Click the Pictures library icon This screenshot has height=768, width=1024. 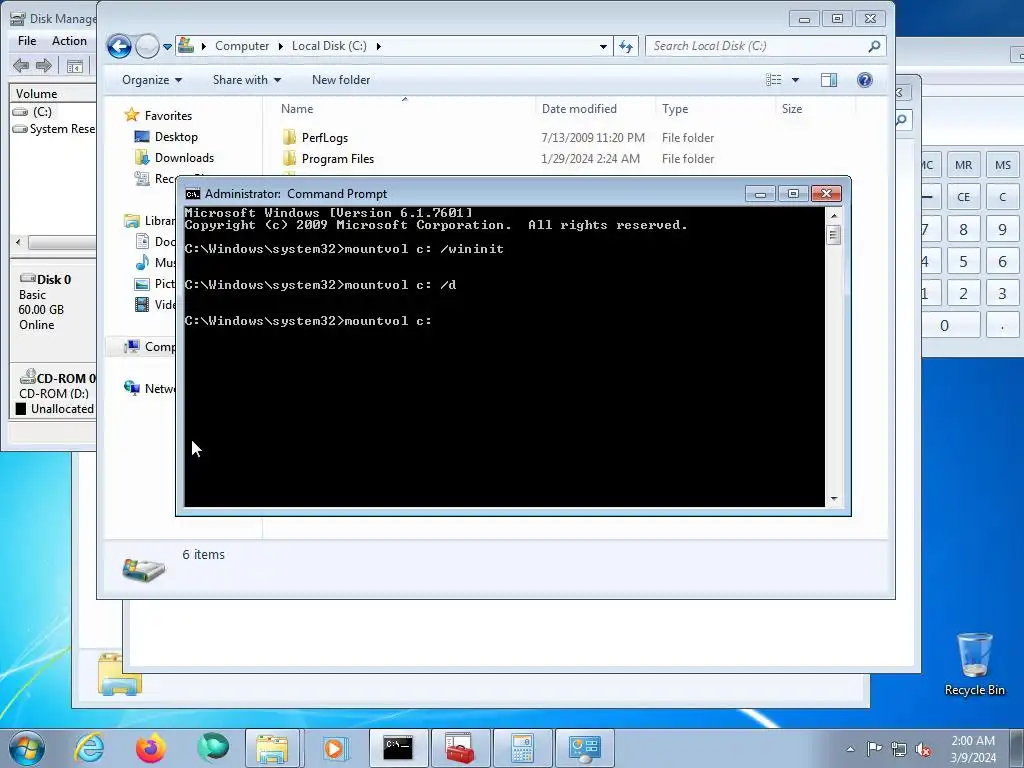142,283
